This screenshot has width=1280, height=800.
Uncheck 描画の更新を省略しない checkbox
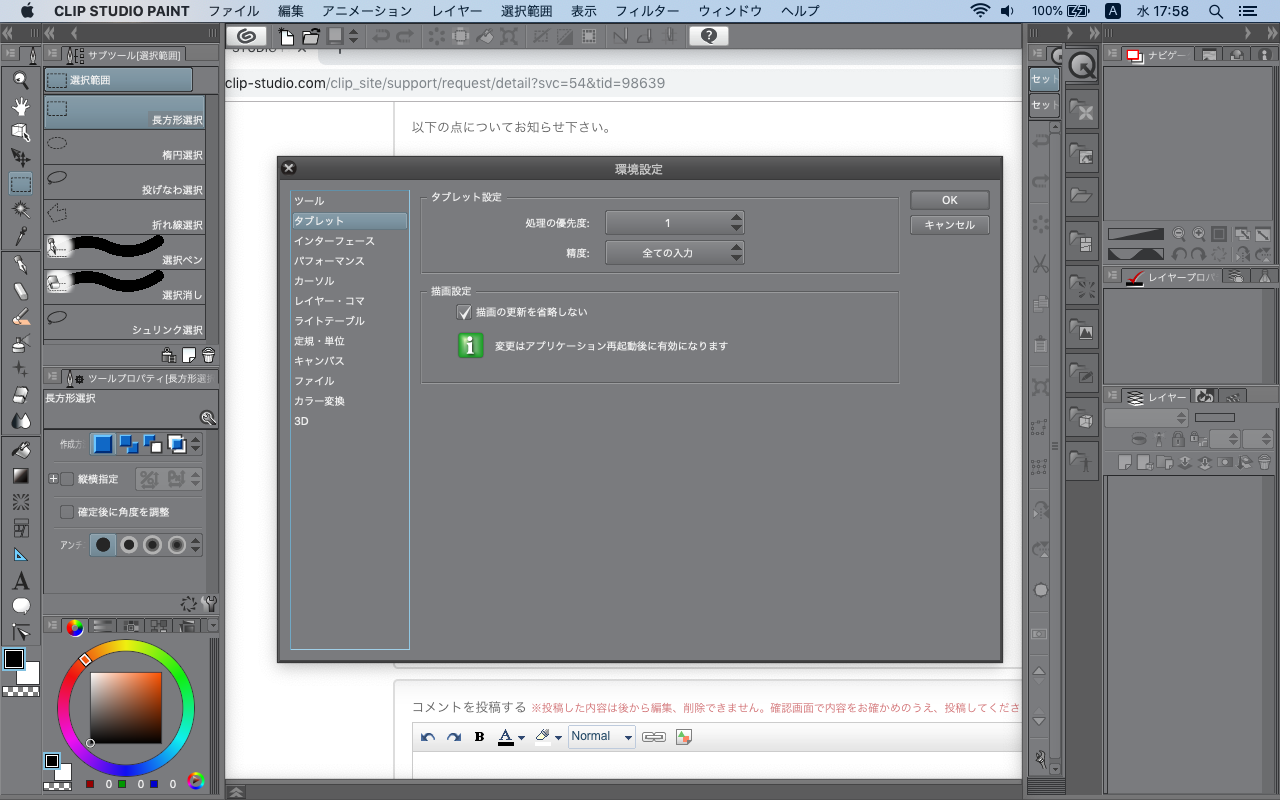[x=464, y=312]
